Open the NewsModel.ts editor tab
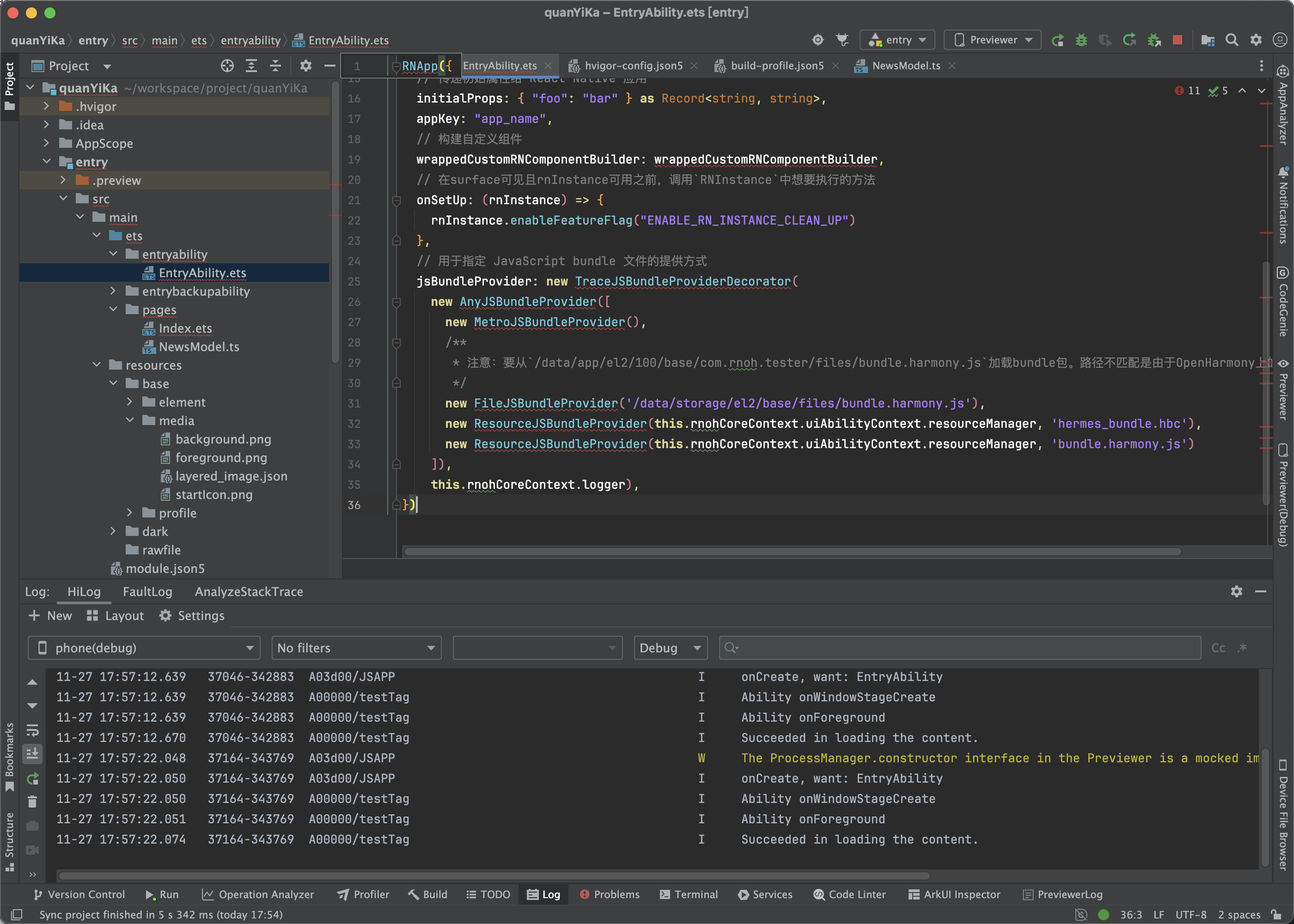The image size is (1294, 924). tap(905, 66)
